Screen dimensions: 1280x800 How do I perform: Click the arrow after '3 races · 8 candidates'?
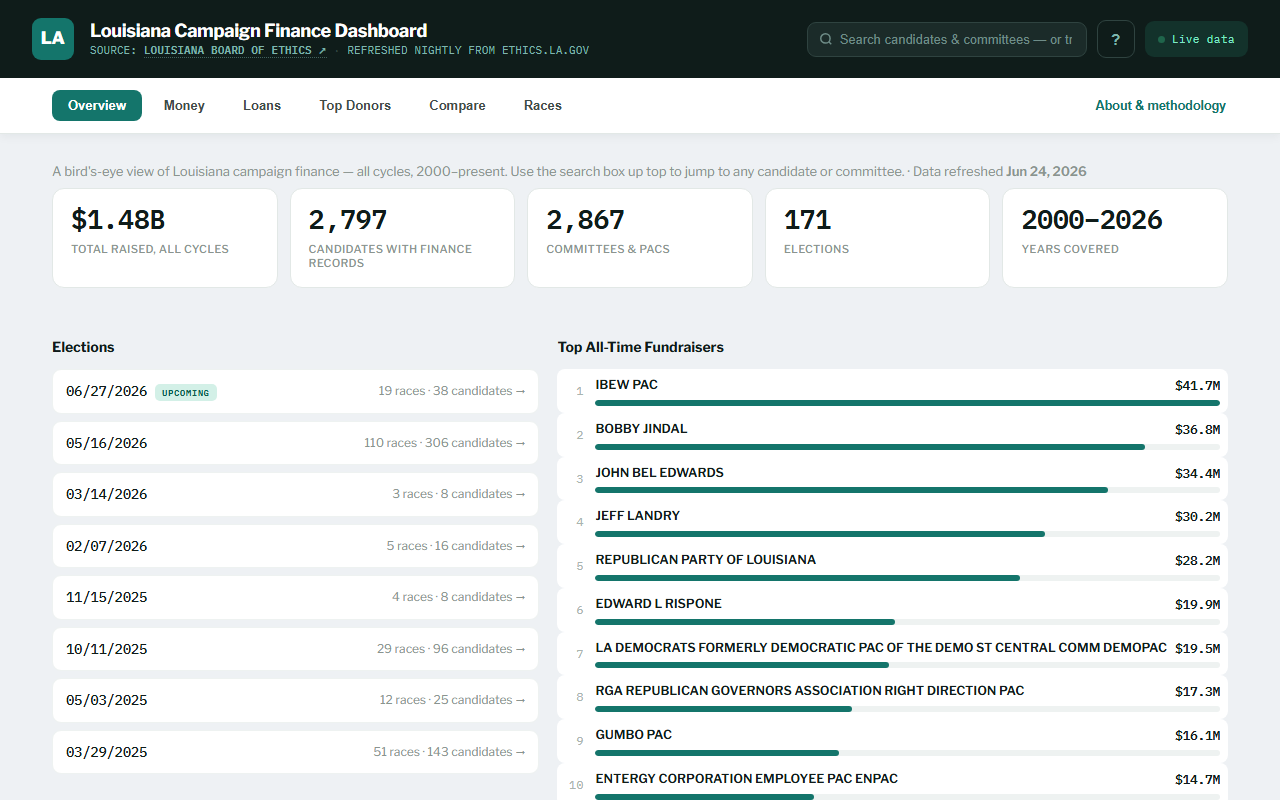pos(520,494)
